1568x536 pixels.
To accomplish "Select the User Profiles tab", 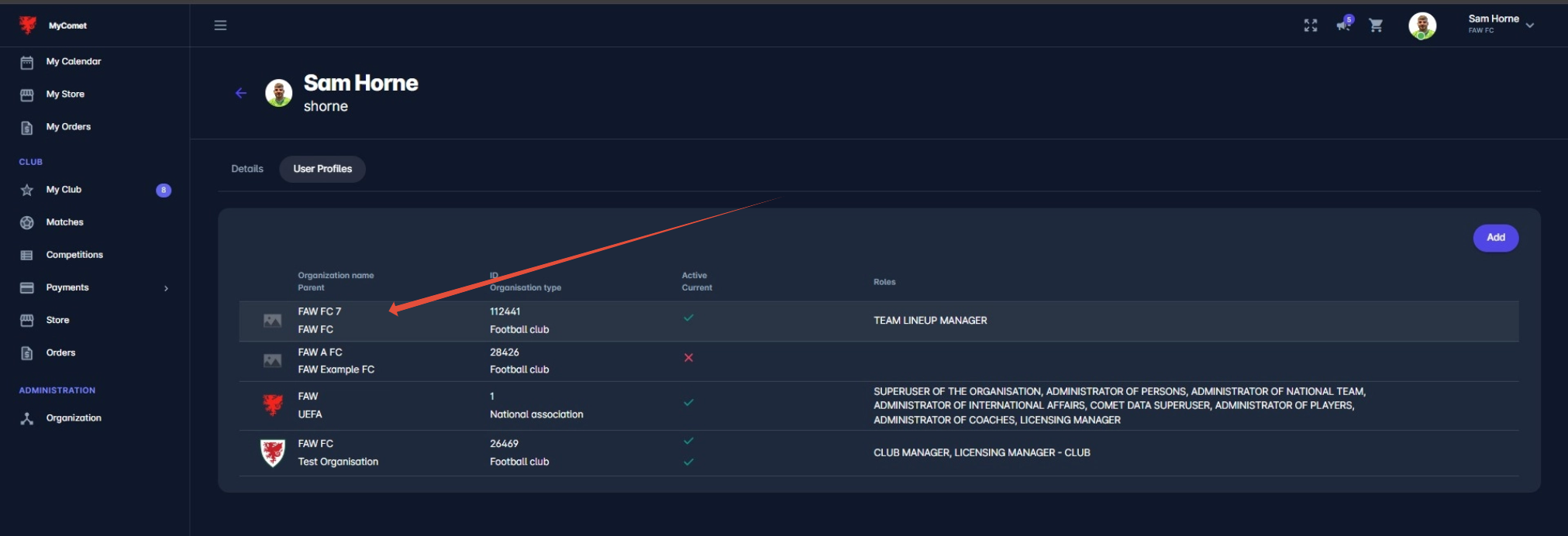I will pyautogui.click(x=322, y=169).
